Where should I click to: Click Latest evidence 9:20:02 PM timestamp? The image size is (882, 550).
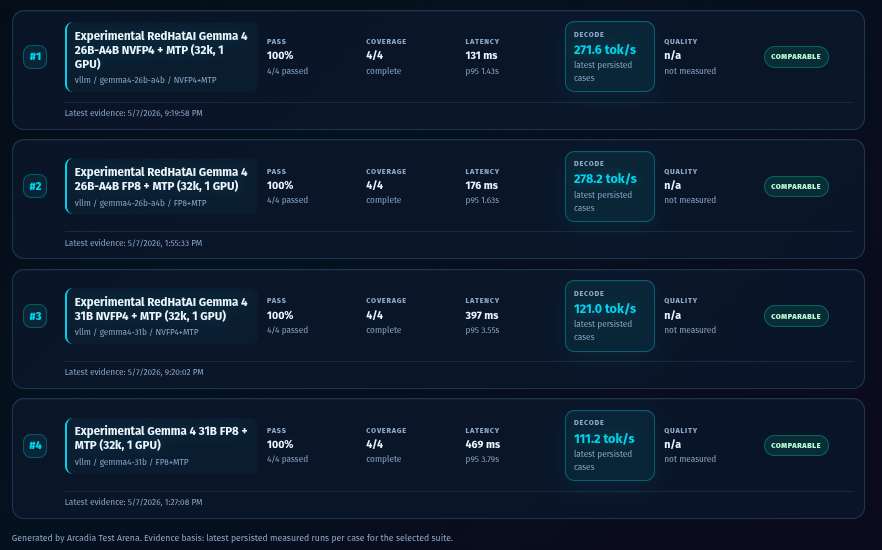[x=134, y=372]
